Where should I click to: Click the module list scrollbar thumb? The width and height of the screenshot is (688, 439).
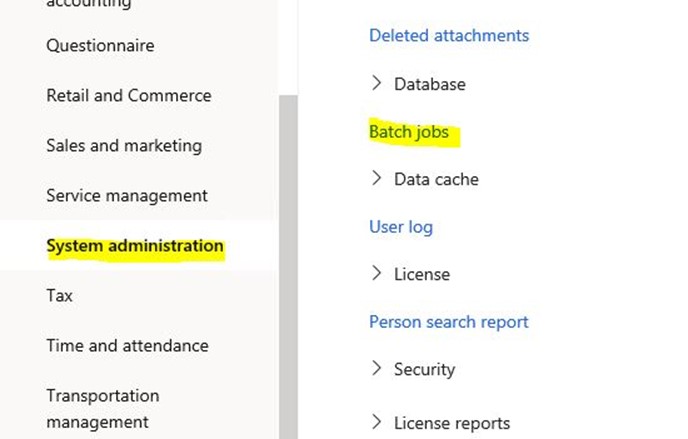pyautogui.click(x=289, y=260)
